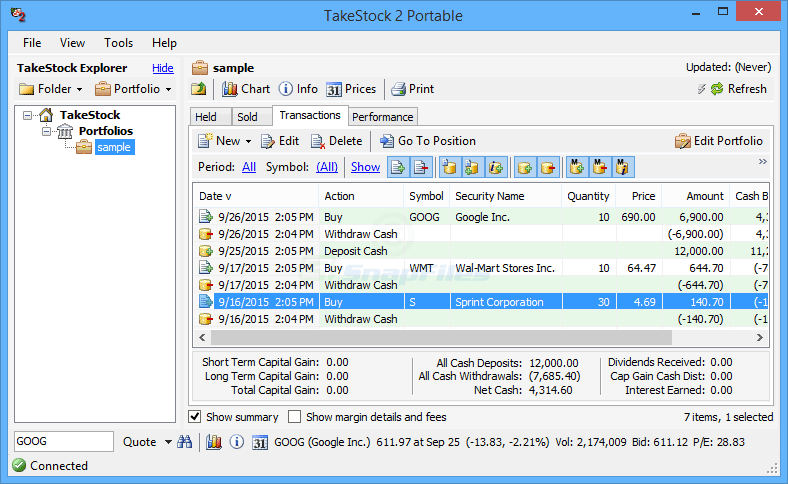Screen dimensions: 788x484
Task: Refresh the portfolio quotes
Action: (739, 89)
